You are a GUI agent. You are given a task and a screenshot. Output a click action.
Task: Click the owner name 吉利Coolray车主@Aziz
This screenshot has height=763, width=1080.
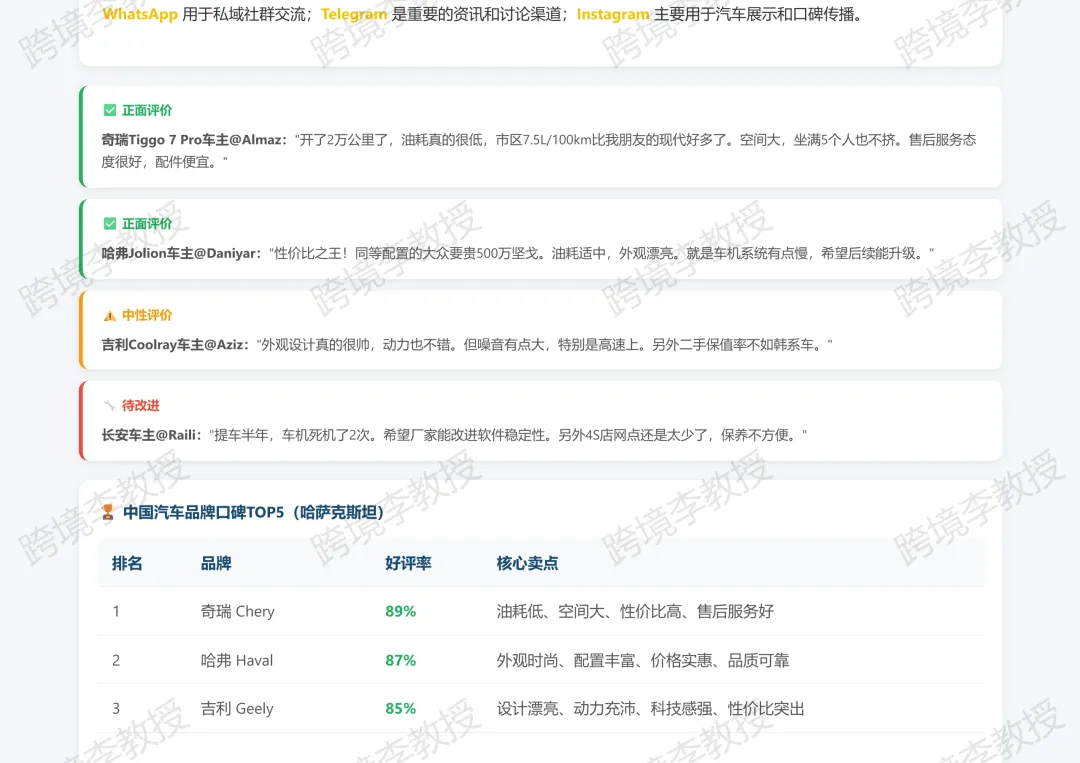pos(175,344)
